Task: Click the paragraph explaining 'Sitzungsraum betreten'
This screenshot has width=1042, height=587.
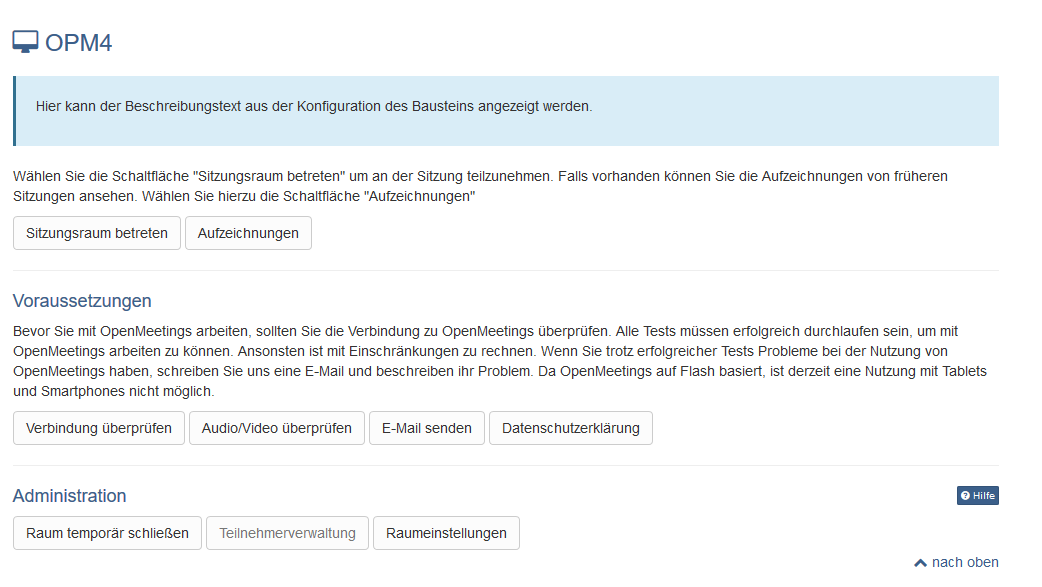Action: [x=480, y=186]
